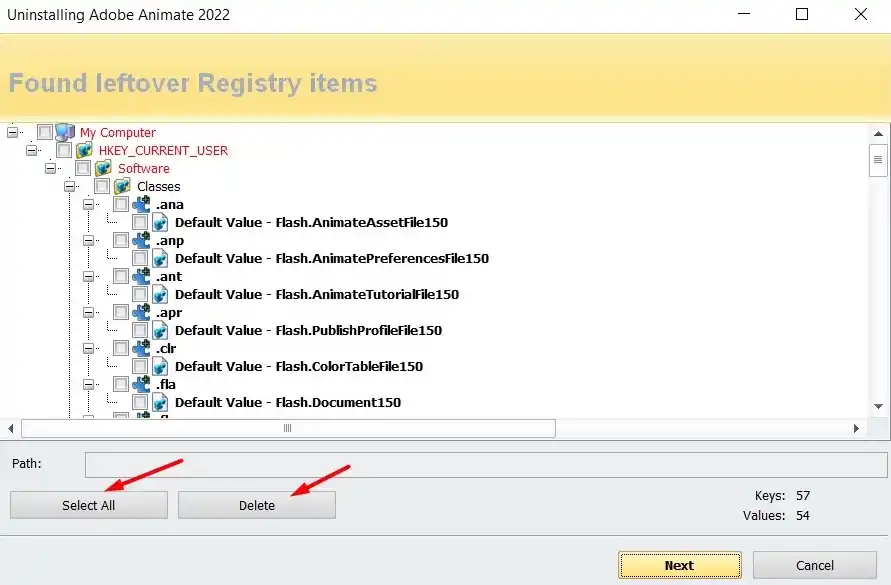The height and width of the screenshot is (585, 891).
Task: Collapse the .fla key node
Action: pyautogui.click(x=89, y=384)
